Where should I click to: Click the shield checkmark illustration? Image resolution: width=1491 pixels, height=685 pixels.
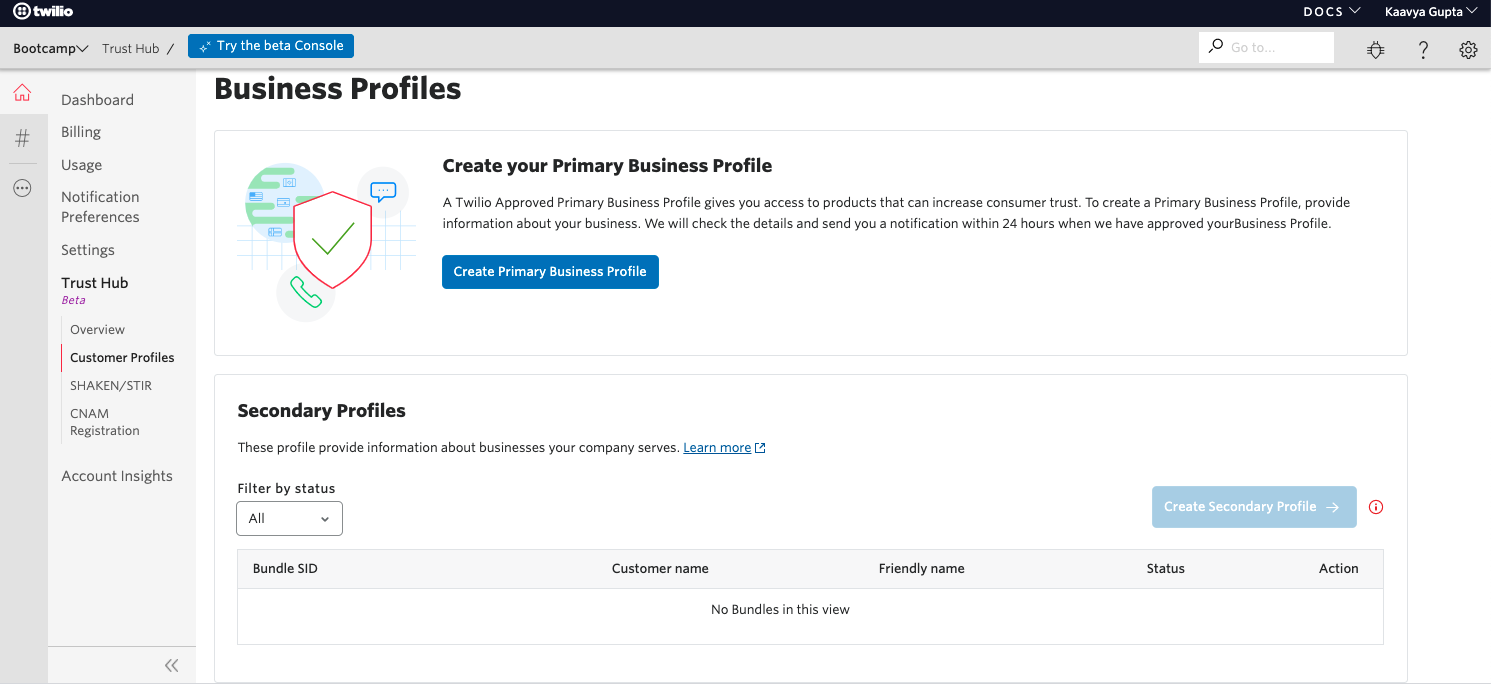tap(332, 238)
